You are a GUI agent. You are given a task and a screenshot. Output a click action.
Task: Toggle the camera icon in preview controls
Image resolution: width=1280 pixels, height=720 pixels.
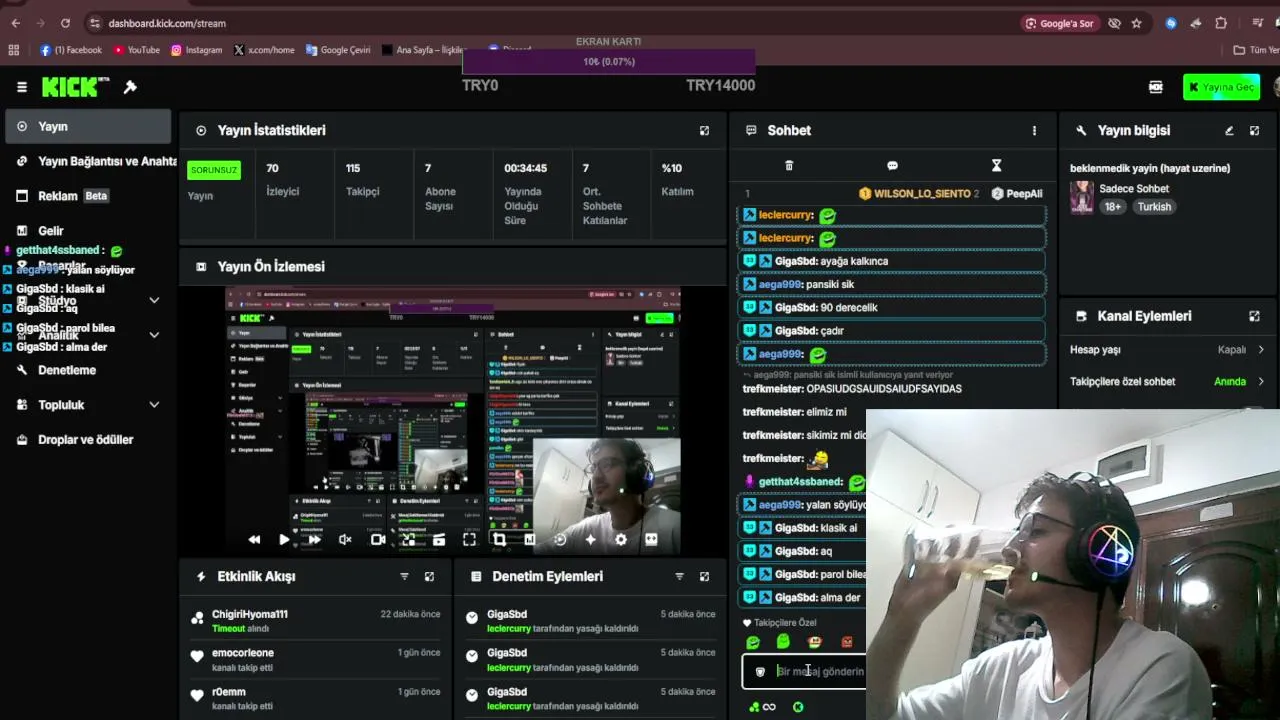[378, 539]
